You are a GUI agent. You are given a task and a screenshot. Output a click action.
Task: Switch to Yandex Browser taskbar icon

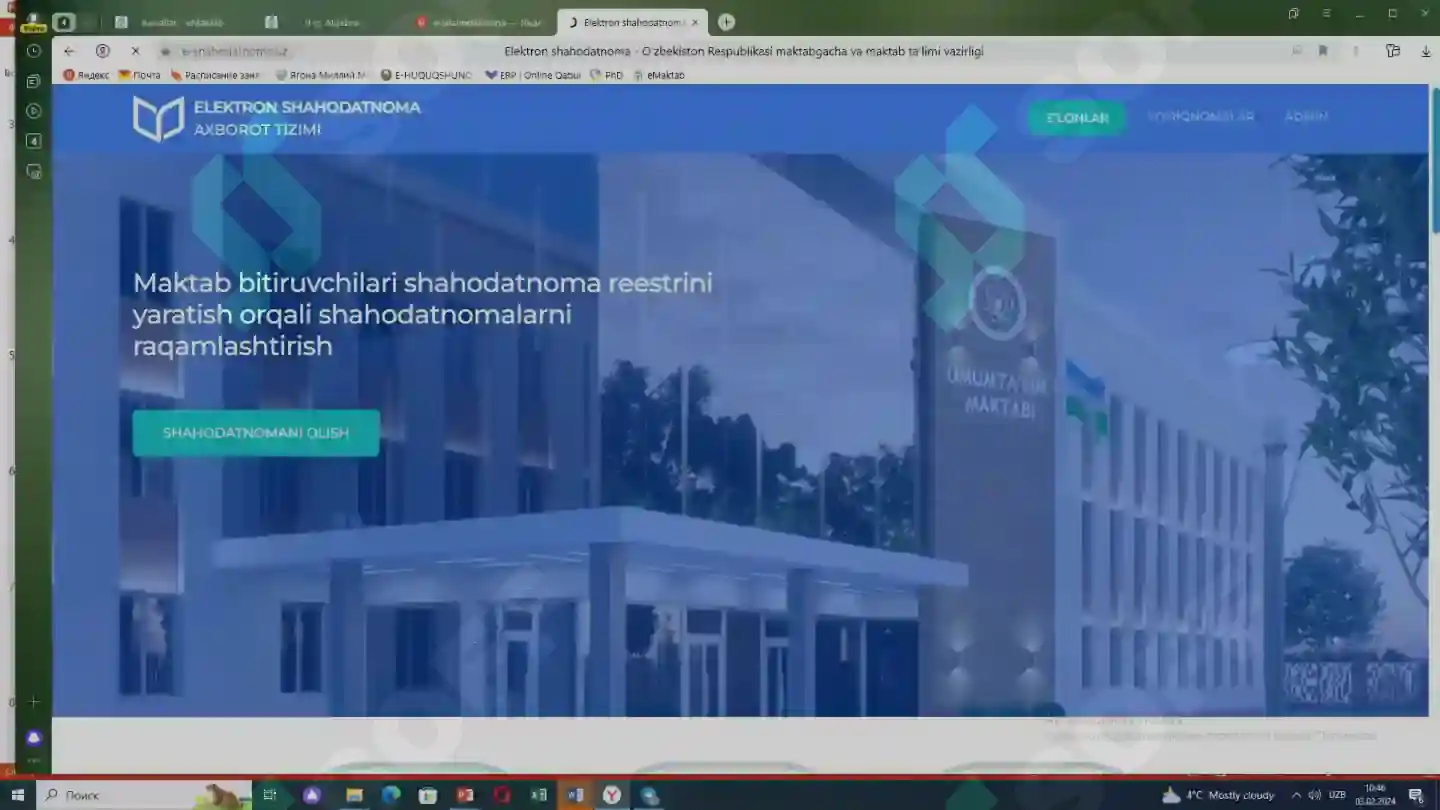[x=612, y=795]
